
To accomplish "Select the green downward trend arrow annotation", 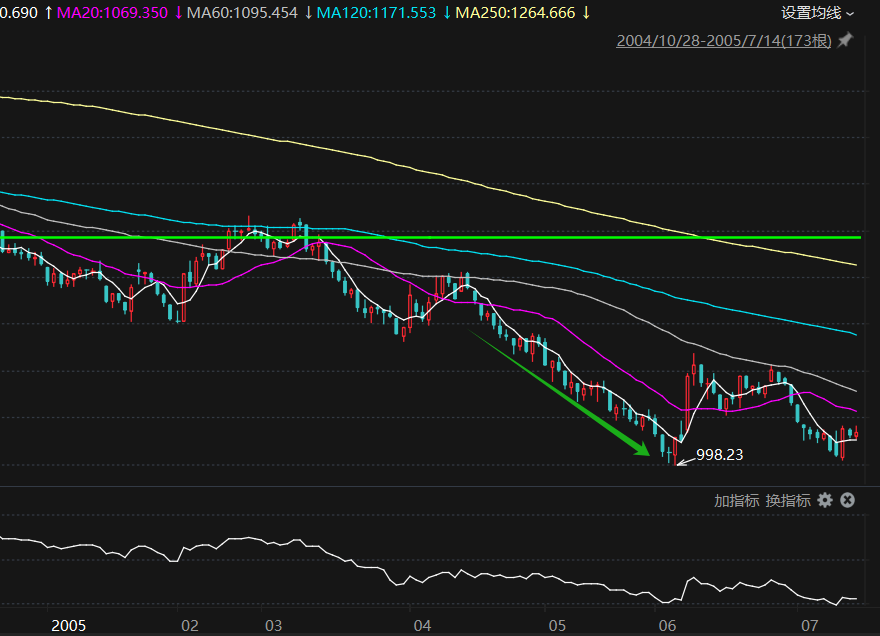I will [x=560, y=393].
